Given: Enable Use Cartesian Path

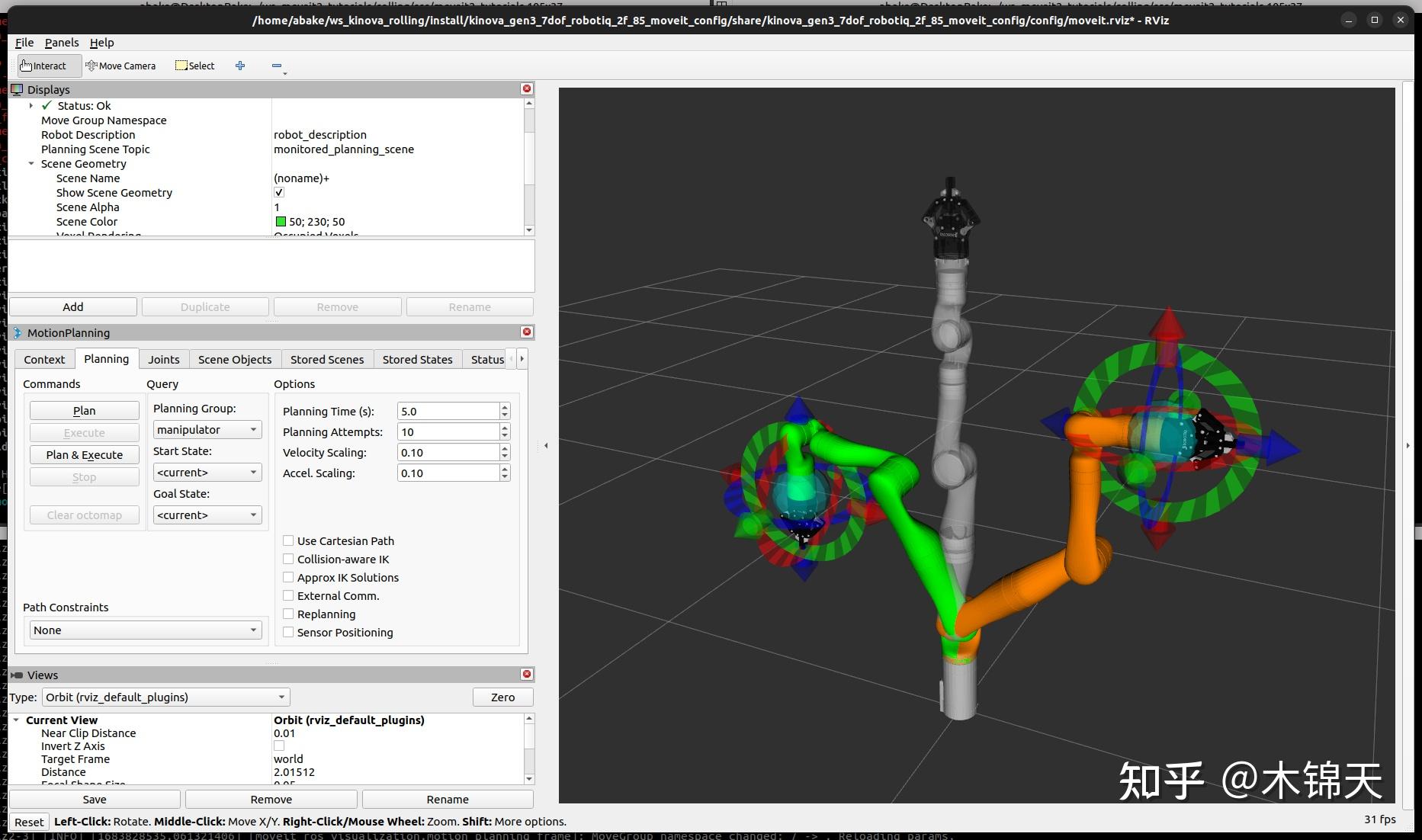Looking at the screenshot, I should point(288,540).
